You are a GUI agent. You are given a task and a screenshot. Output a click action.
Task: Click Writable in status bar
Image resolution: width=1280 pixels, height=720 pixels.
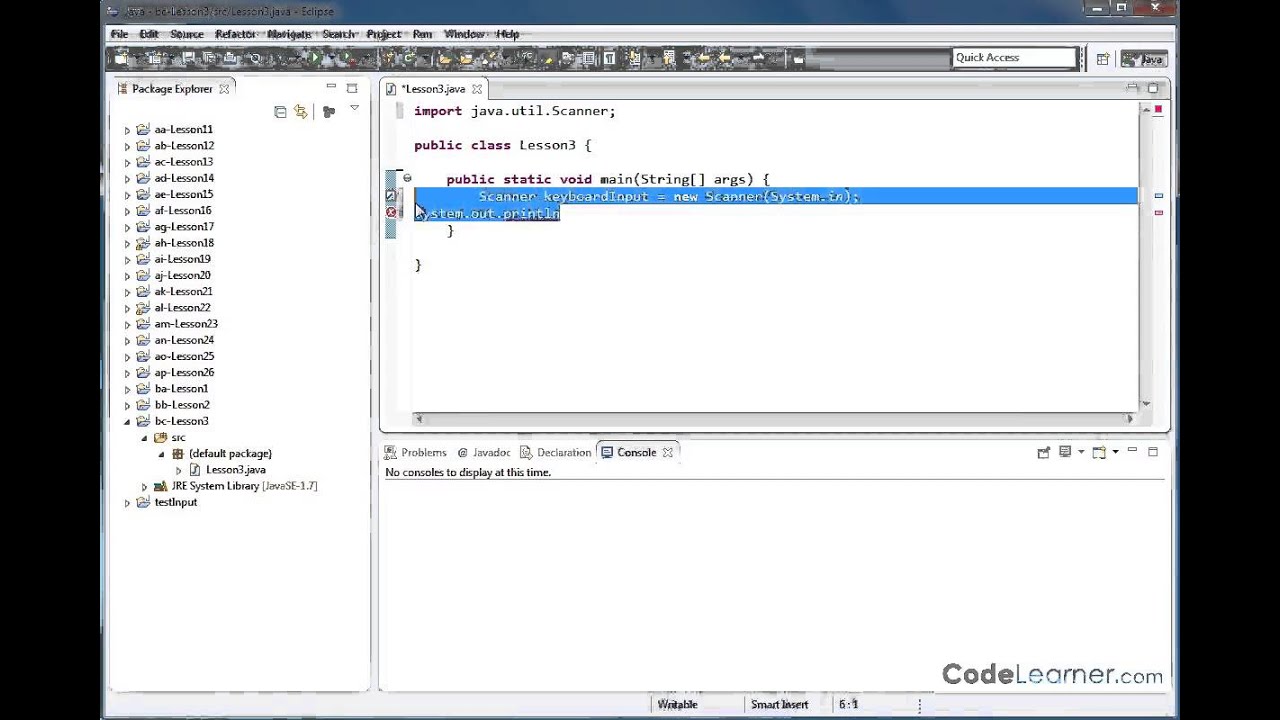677,704
